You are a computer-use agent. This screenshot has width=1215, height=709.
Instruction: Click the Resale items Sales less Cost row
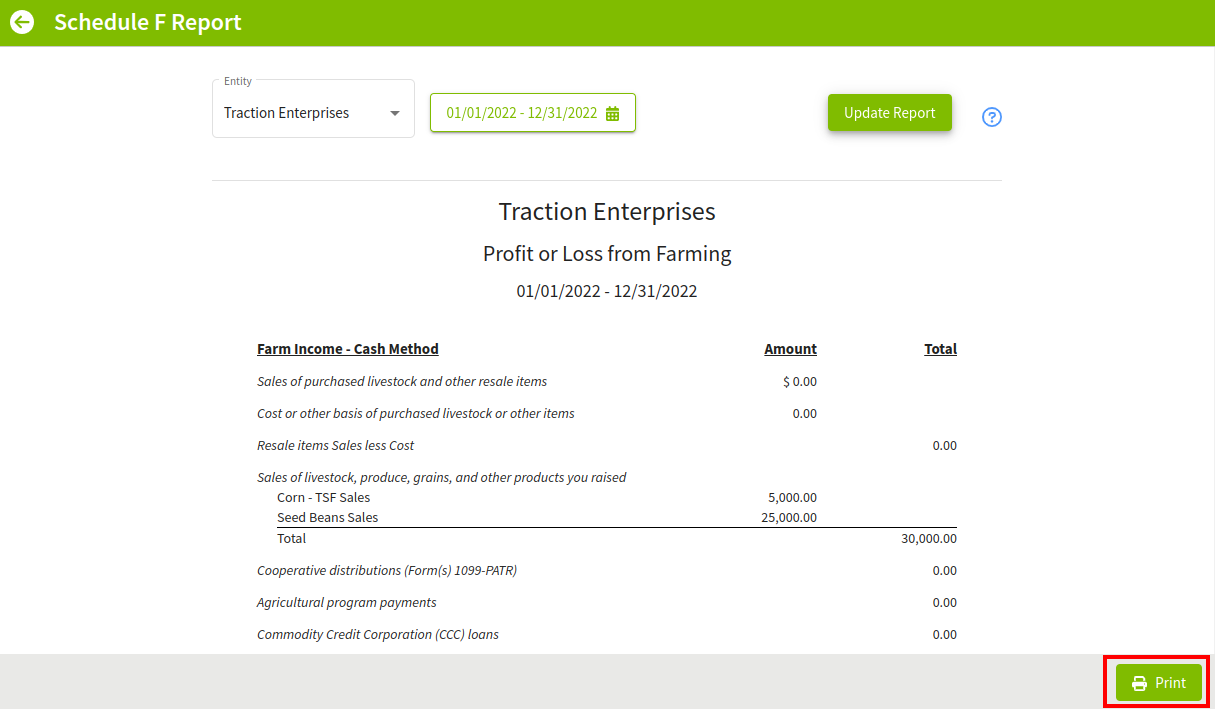tap(607, 445)
